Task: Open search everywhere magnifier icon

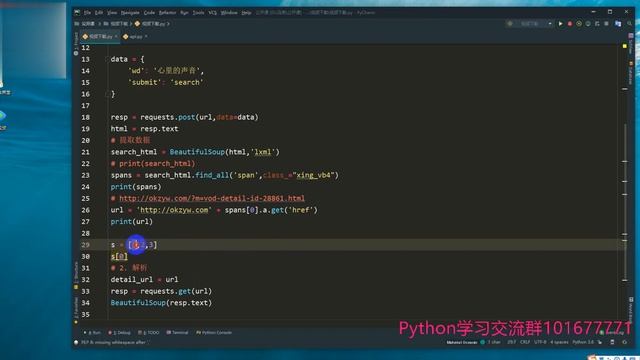Action: (629, 24)
